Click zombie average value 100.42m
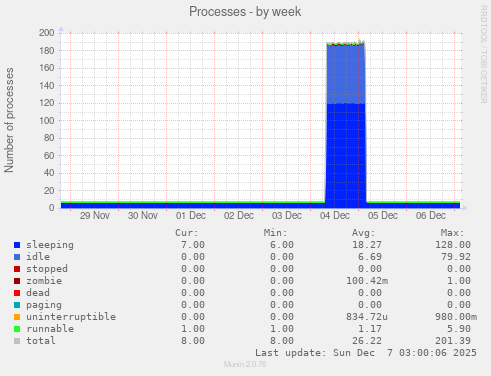This screenshot has height=376, width=491. click(367, 281)
